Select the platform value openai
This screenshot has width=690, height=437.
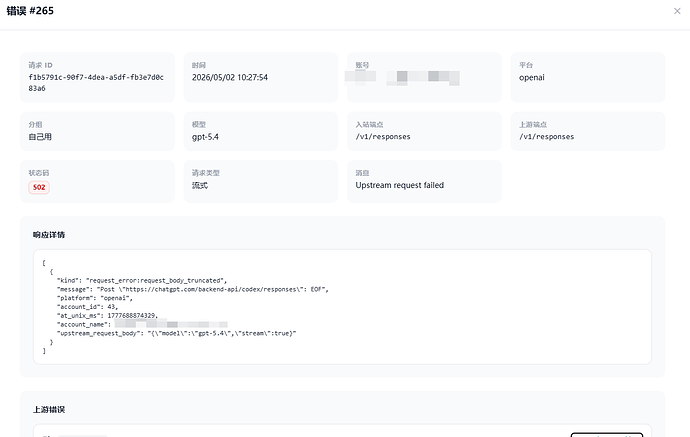(x=532, y=77)
